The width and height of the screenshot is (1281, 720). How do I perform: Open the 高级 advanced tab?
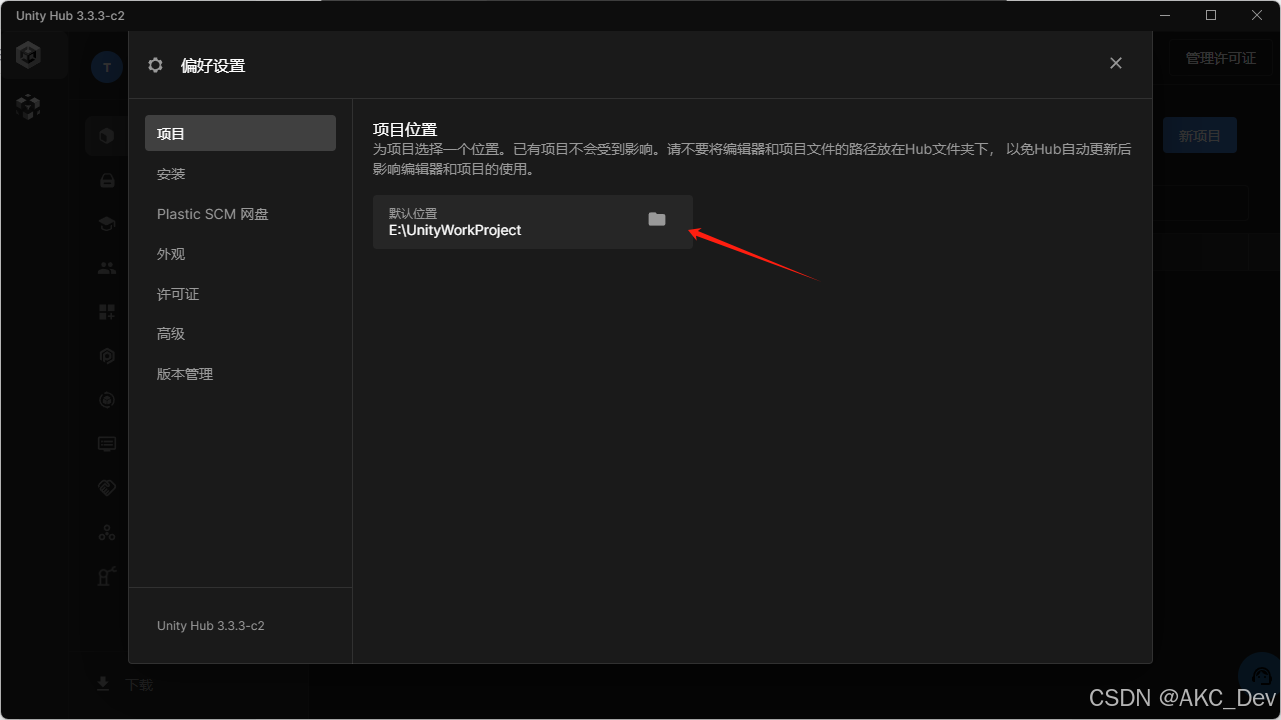(x=240, y=334)
